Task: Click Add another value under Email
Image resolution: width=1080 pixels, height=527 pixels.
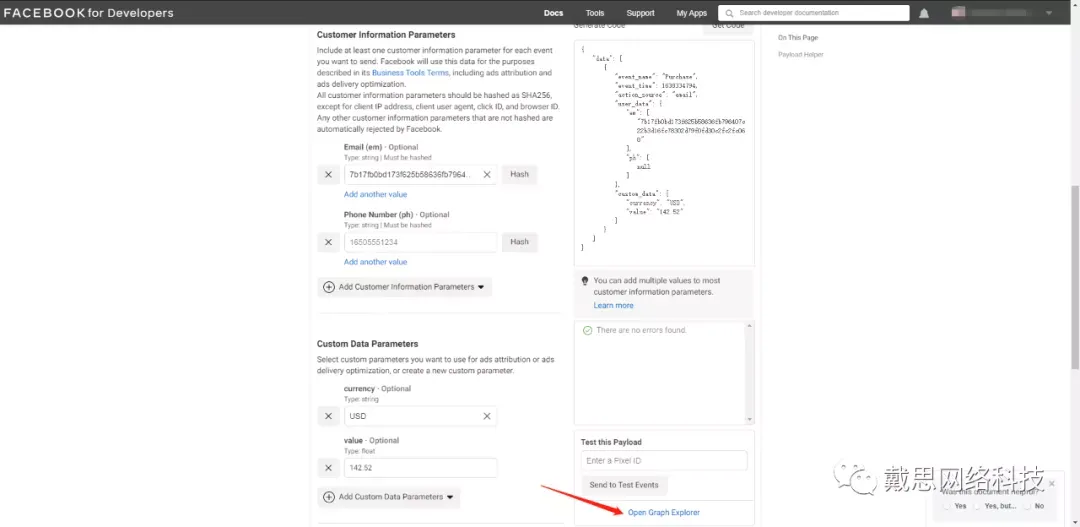Action: tap(375, 194)
